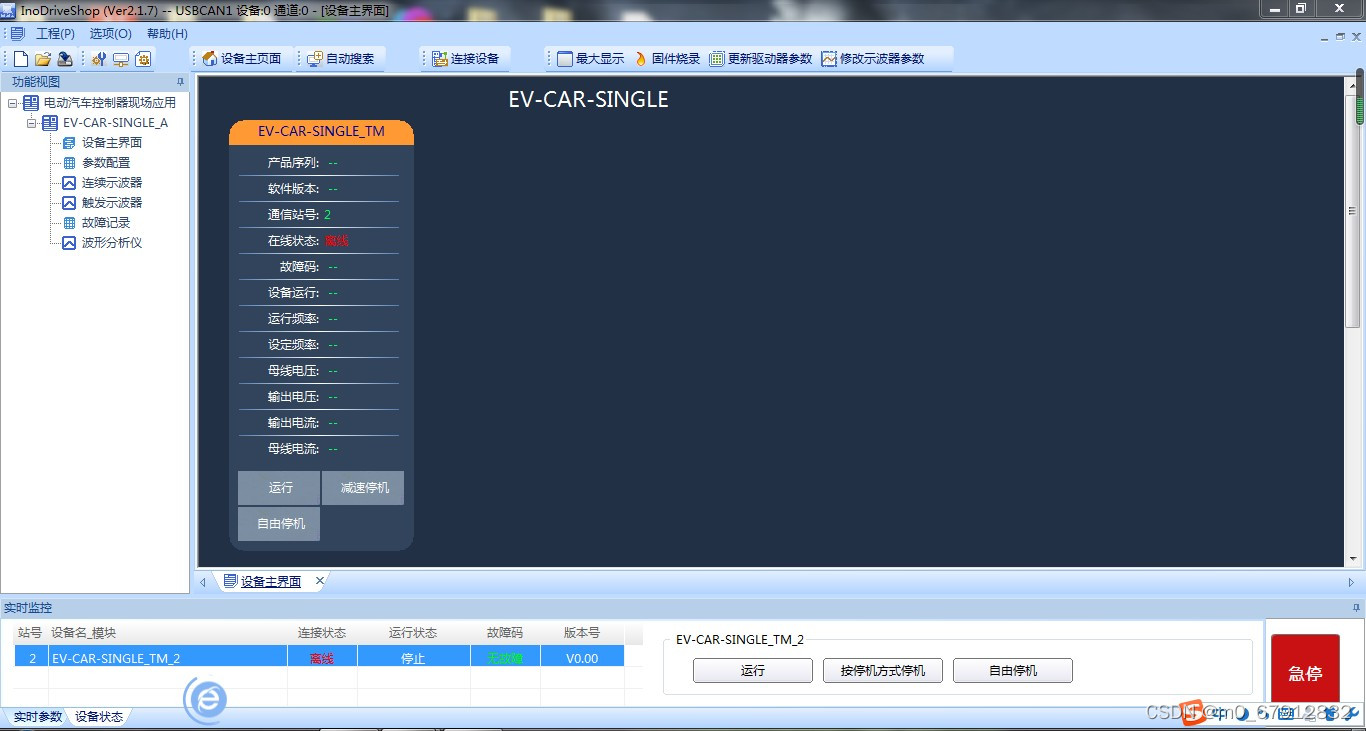1366x731 pixels.
Task: Click the 连接状态 column header
Action: (x=322, y=633)
